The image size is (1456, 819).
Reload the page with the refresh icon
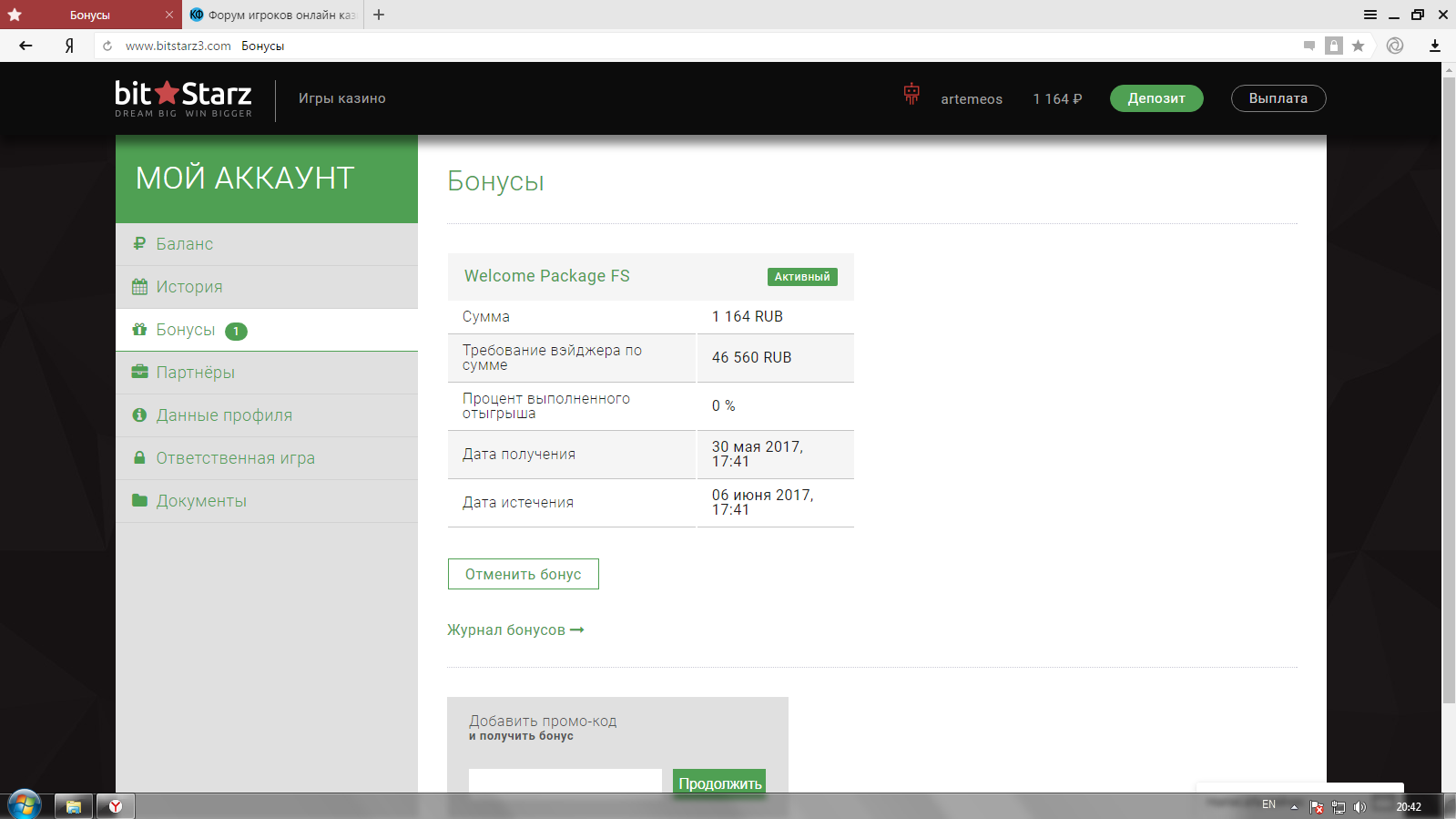[107, 46]
